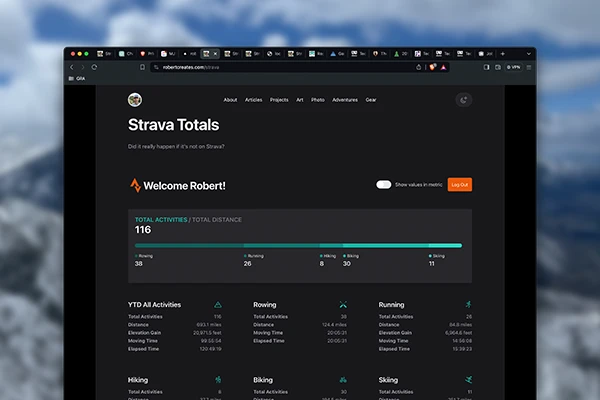Open the GitA bookmarks folder

(77, 78)
